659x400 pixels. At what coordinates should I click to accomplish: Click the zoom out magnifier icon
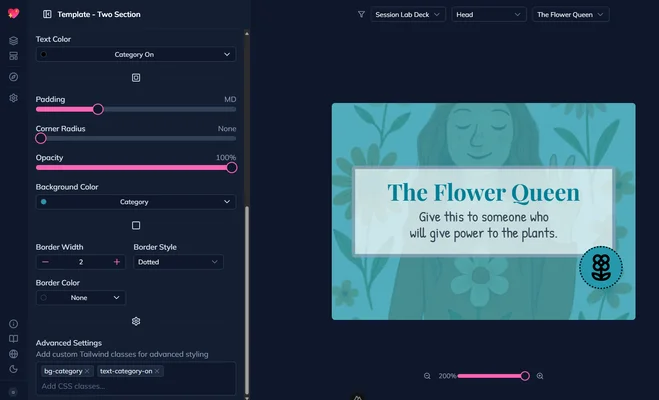427,376
